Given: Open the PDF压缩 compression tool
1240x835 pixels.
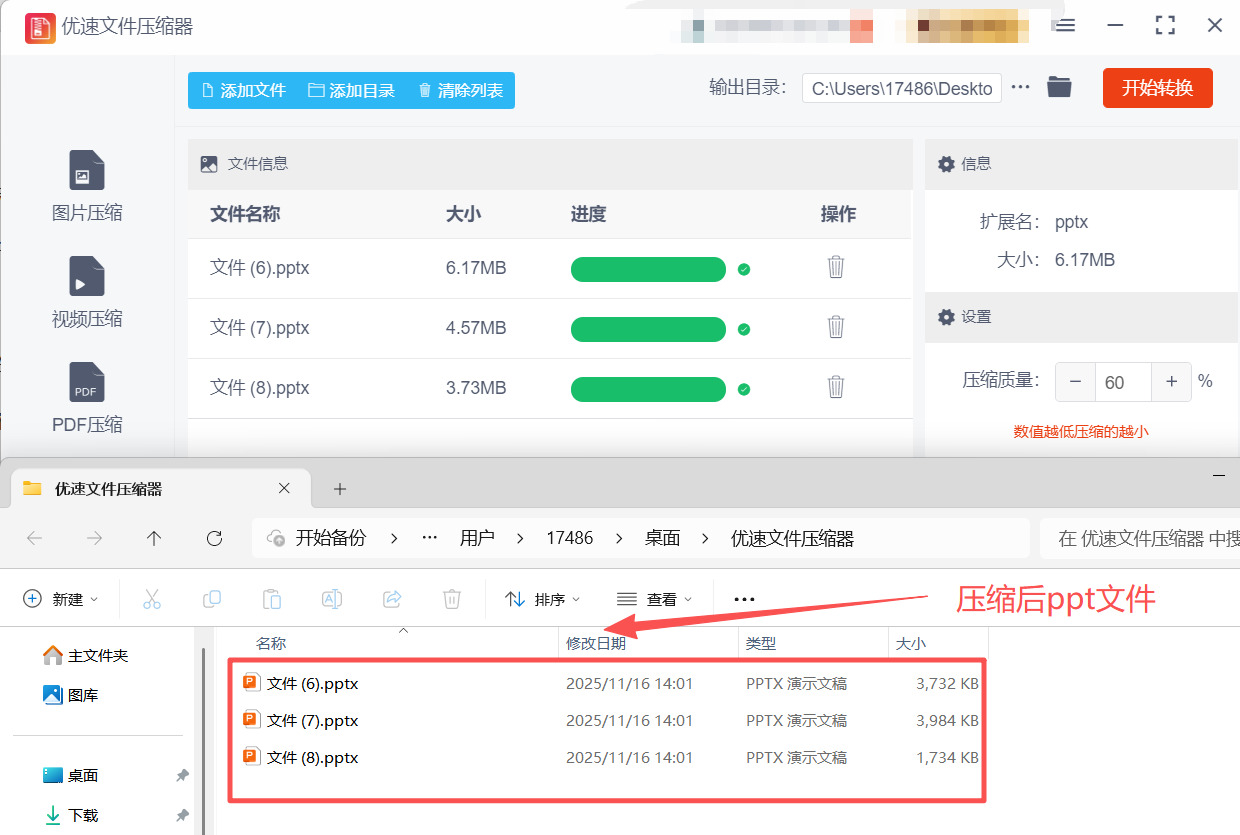Looking at the screenshot, I should pos(87,398).
